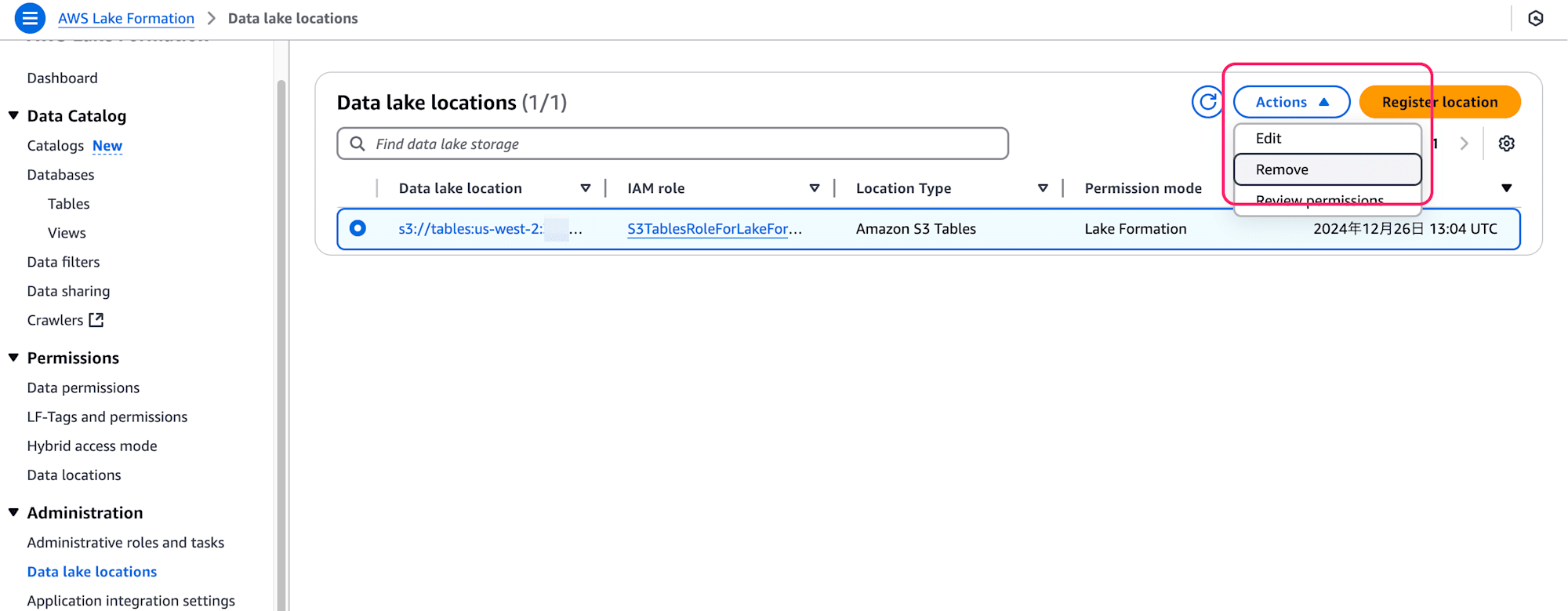Click the New badge beside Catalogs
Screen dimensions: 1568x611
coord(107,146)
